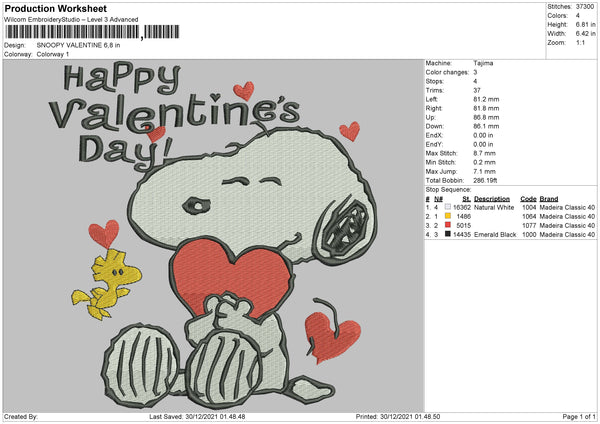Click the "Printed: 30/12/2021 01.48.50" footer text
The image size is (600, 424).
point(398,417)
